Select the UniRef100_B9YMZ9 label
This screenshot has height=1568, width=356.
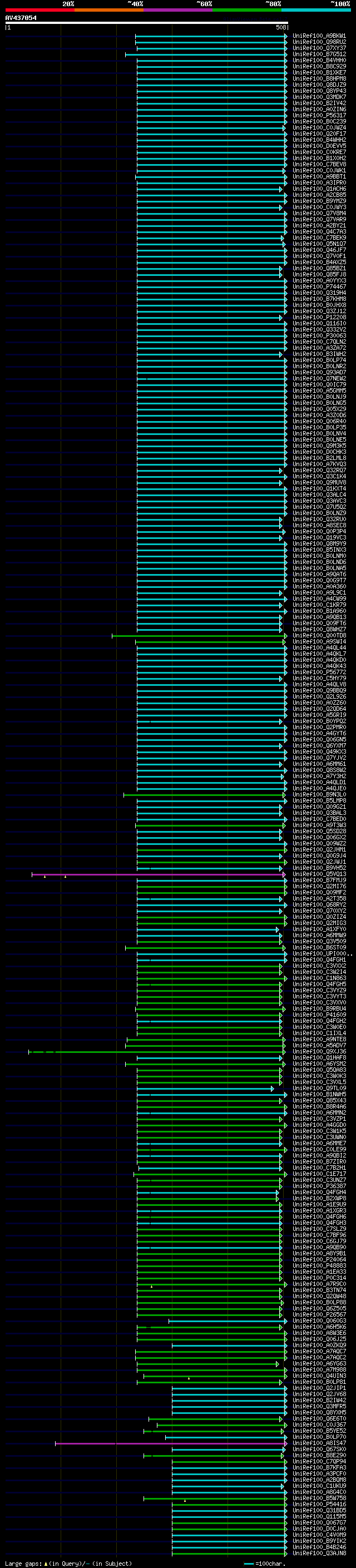coord(319,201)
